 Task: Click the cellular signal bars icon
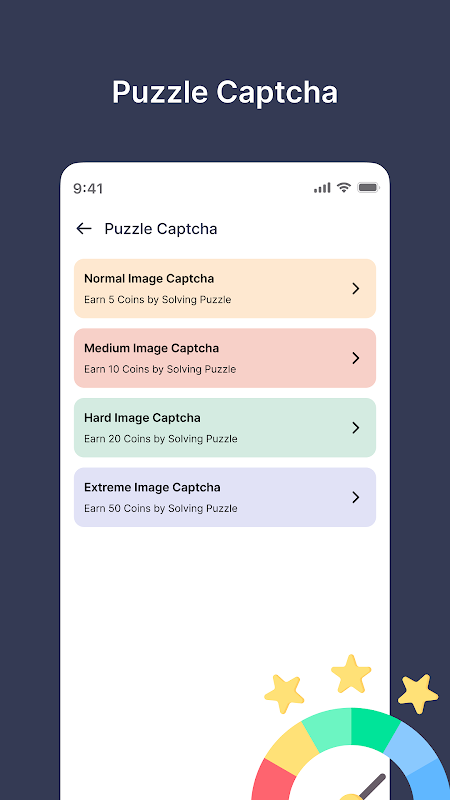[x=322, y=187]
